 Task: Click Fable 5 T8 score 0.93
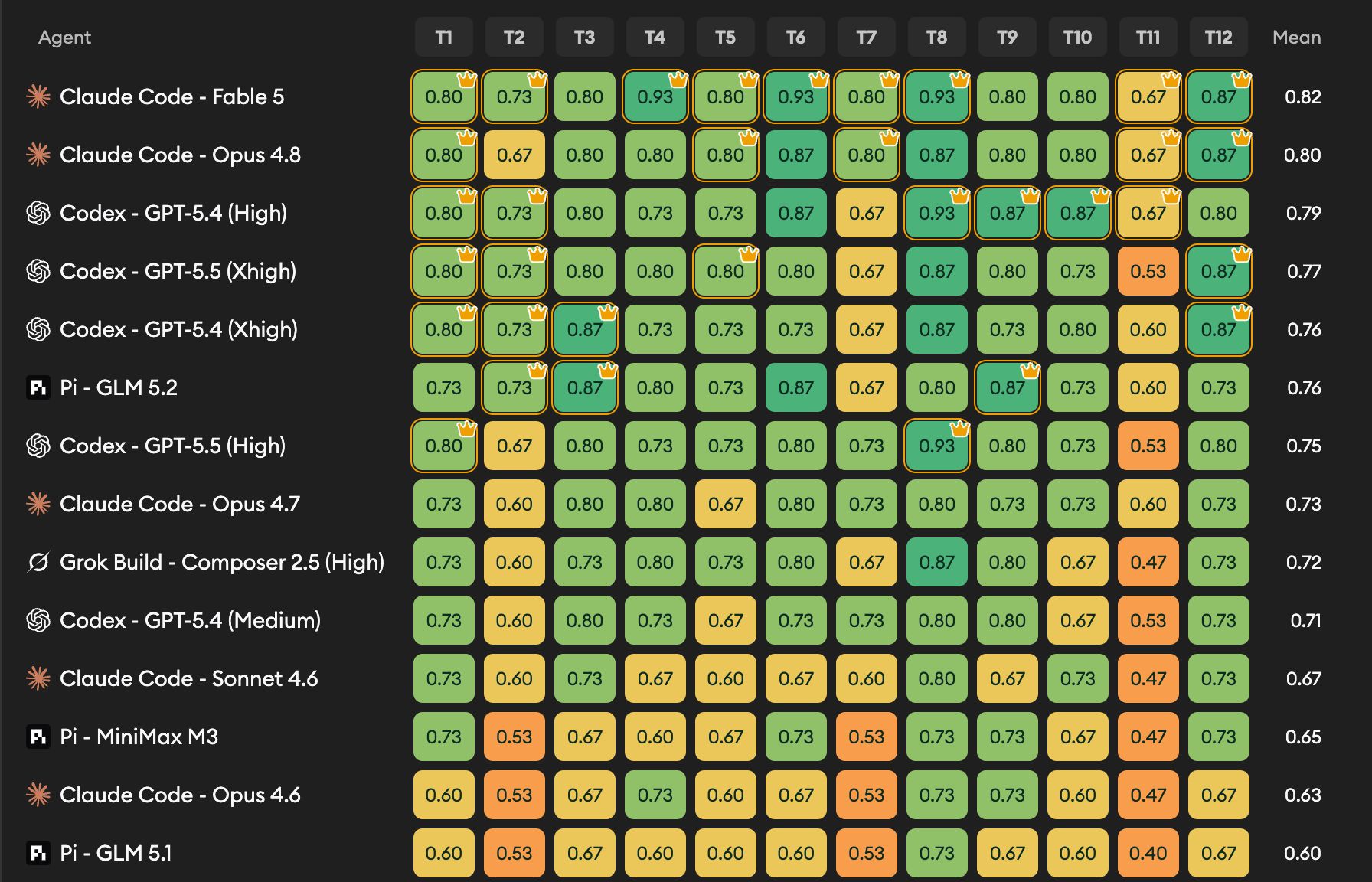937,96
